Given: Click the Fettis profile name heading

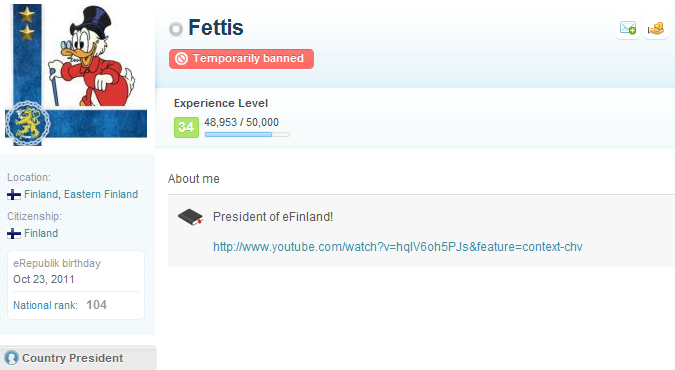Looking at the screenshot, I should [216, 28].
